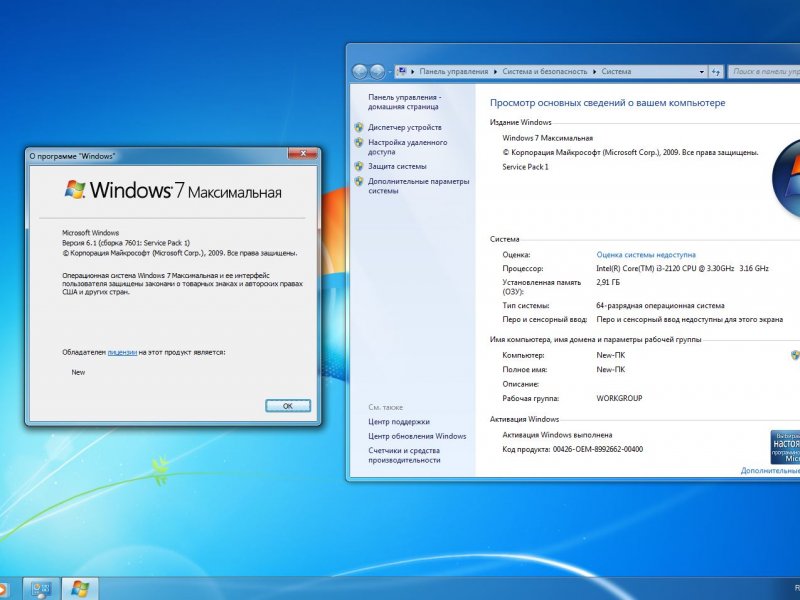The height and width of the screenshot is (600, 800).
Task: Open the address bar history dropdown
Action: [702, 72]
